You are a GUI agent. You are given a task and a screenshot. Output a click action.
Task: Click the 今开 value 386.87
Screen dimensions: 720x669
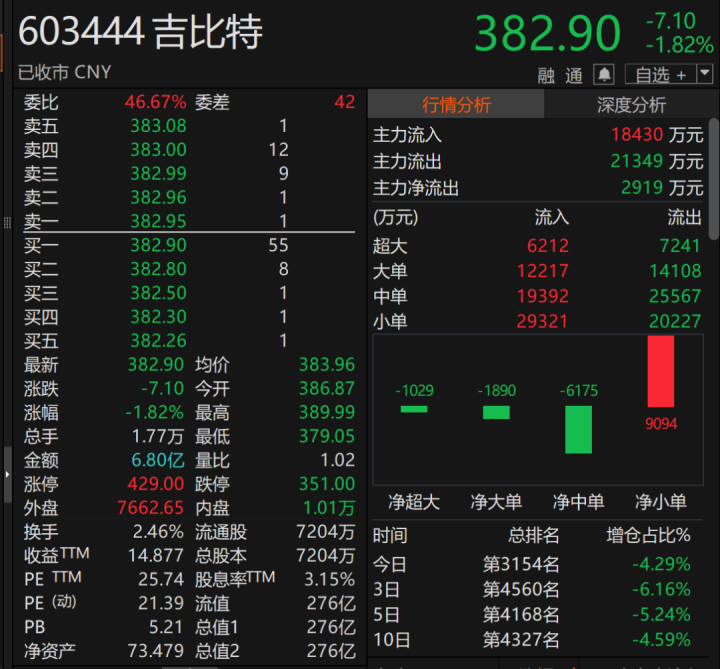pos(327,388)
